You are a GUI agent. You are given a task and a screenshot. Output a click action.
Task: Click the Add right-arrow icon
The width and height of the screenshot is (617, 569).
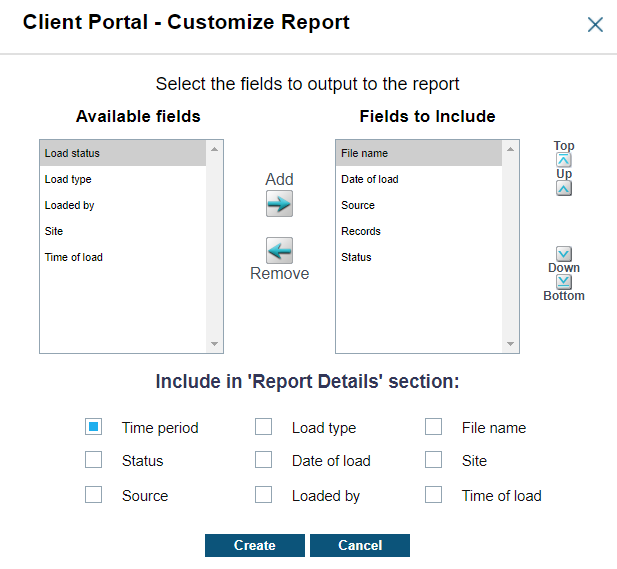279,204
